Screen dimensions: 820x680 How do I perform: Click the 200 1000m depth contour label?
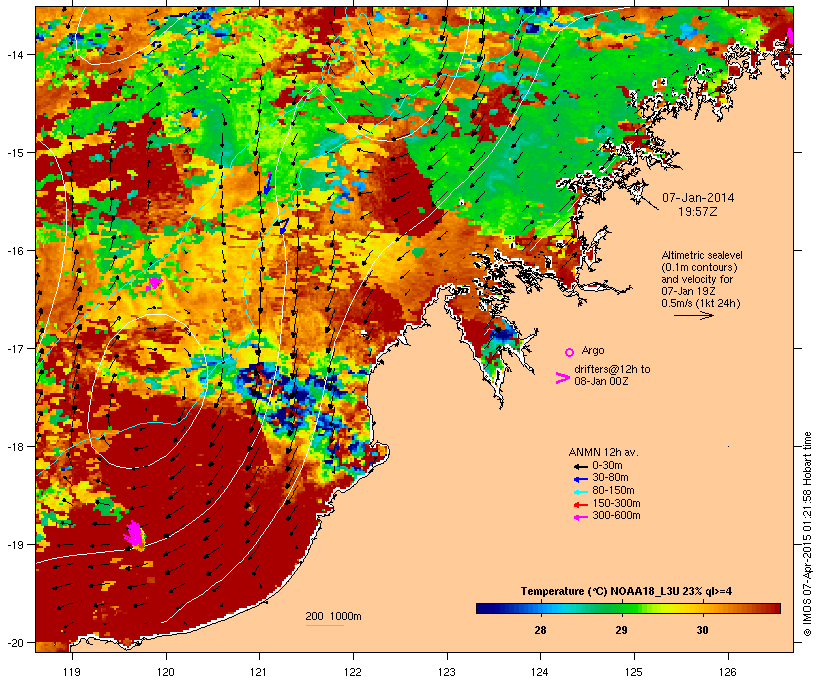click(x=333, y=616)
